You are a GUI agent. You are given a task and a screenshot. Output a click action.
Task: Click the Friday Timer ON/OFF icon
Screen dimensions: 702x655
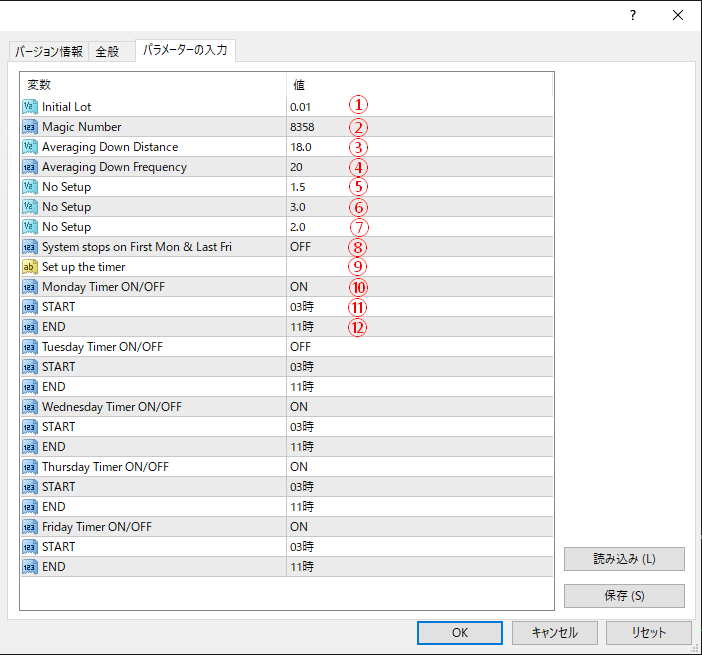click(29, 527)
